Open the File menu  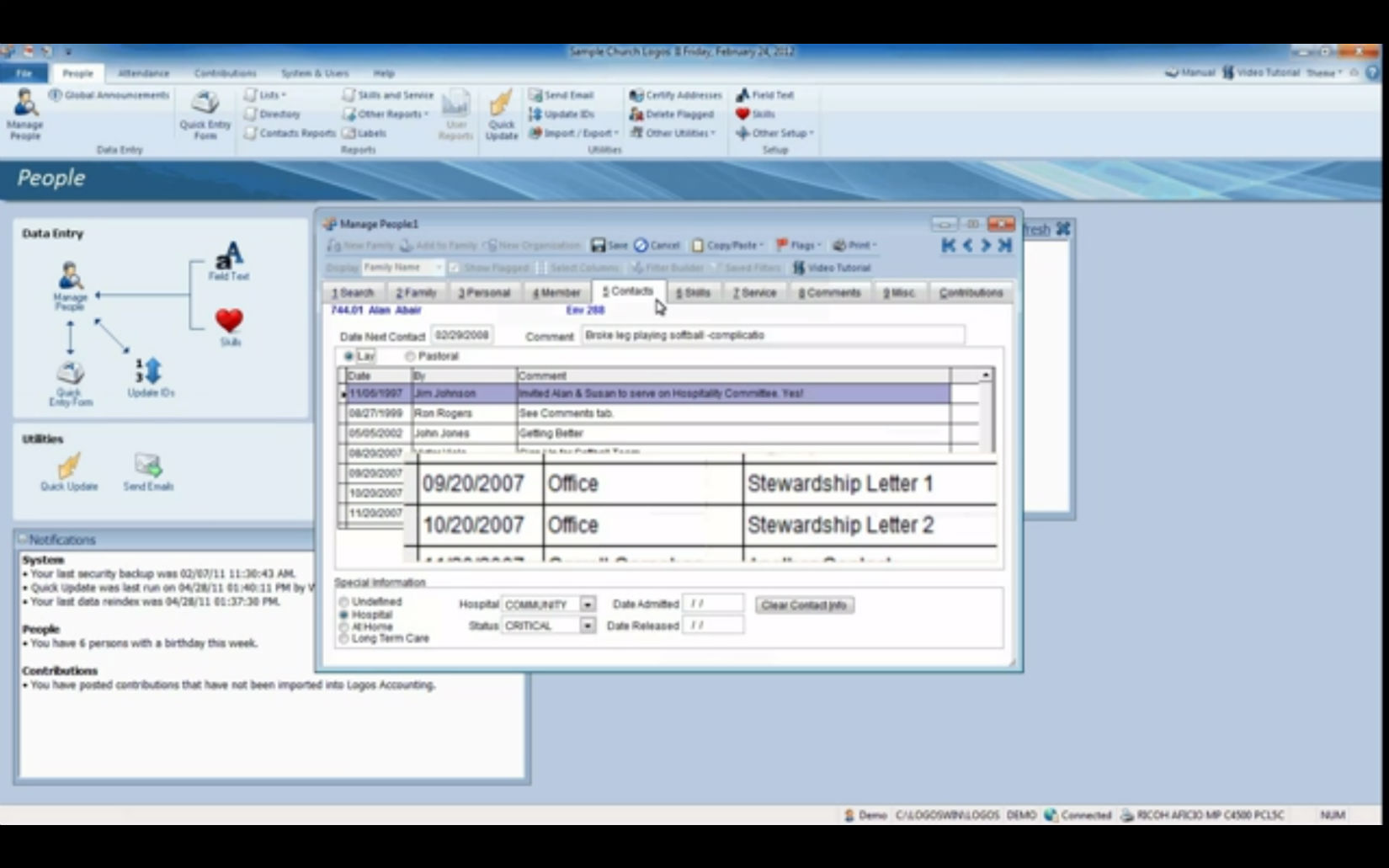coord(24,73)
